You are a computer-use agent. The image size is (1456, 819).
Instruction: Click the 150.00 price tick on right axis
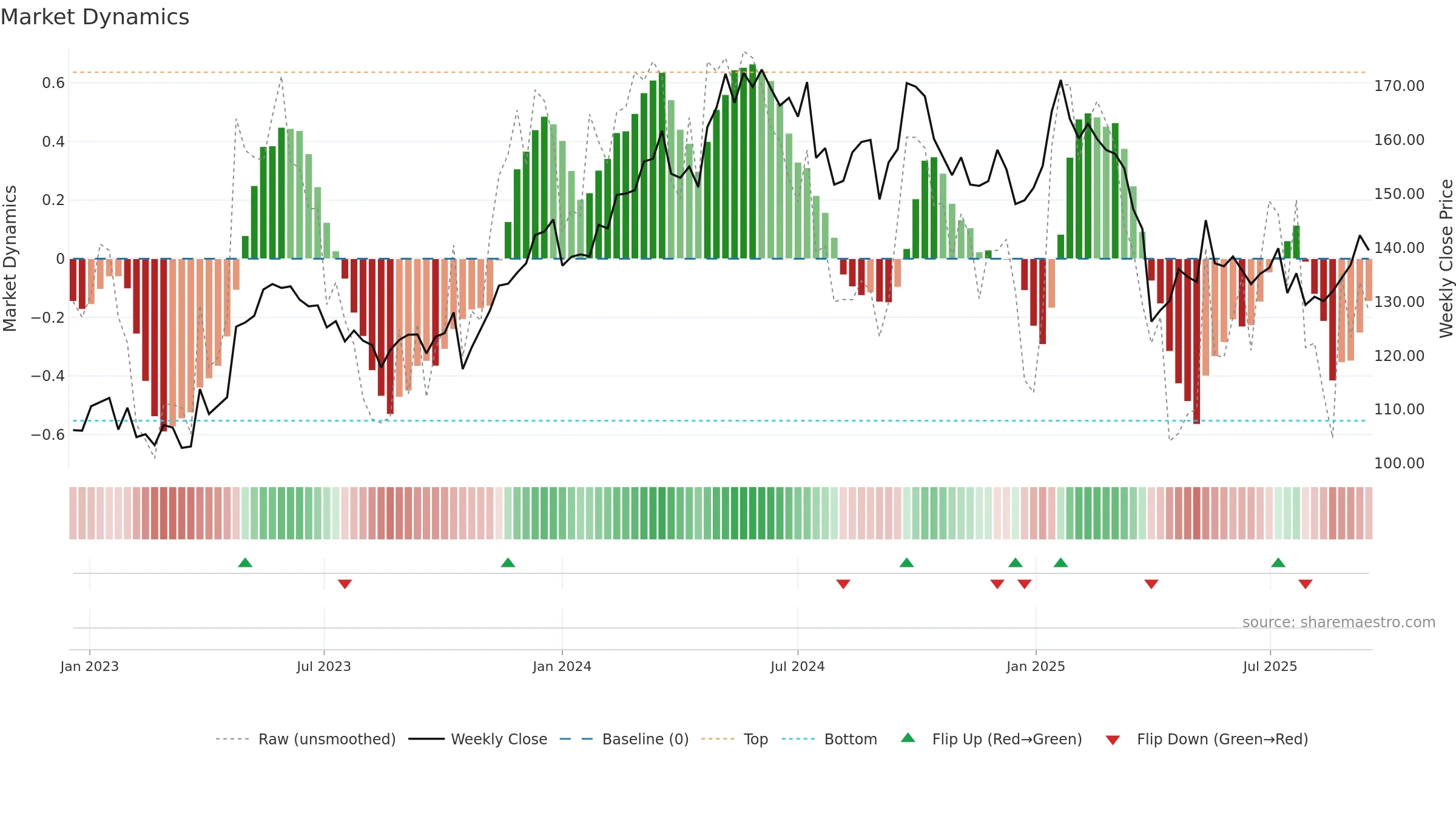(x=1399, y=194)
